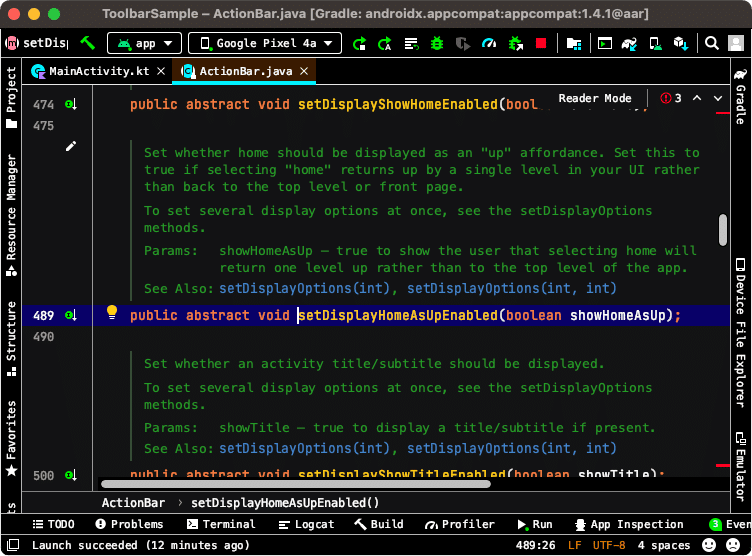This screenshot has height=556, width=752.
Task: Click the Run Anything icon
Action: pos(604,44)
